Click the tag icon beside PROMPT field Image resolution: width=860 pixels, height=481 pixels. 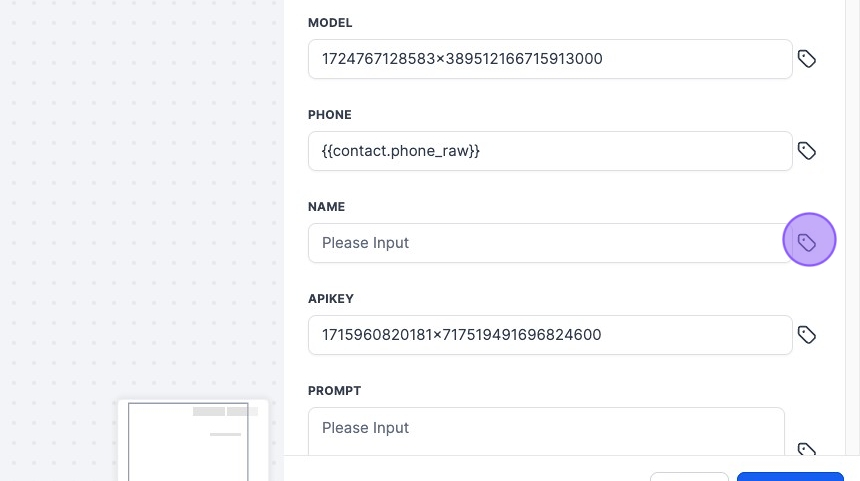[807, 450]
